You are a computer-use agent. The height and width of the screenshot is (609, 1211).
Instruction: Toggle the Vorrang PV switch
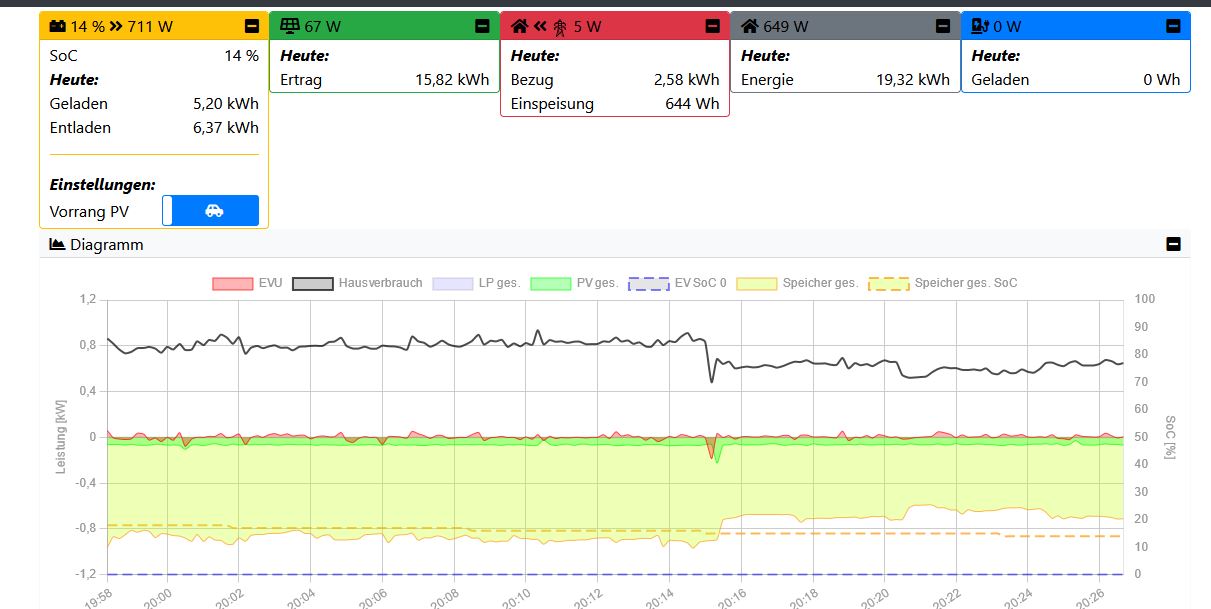point(210,210)
